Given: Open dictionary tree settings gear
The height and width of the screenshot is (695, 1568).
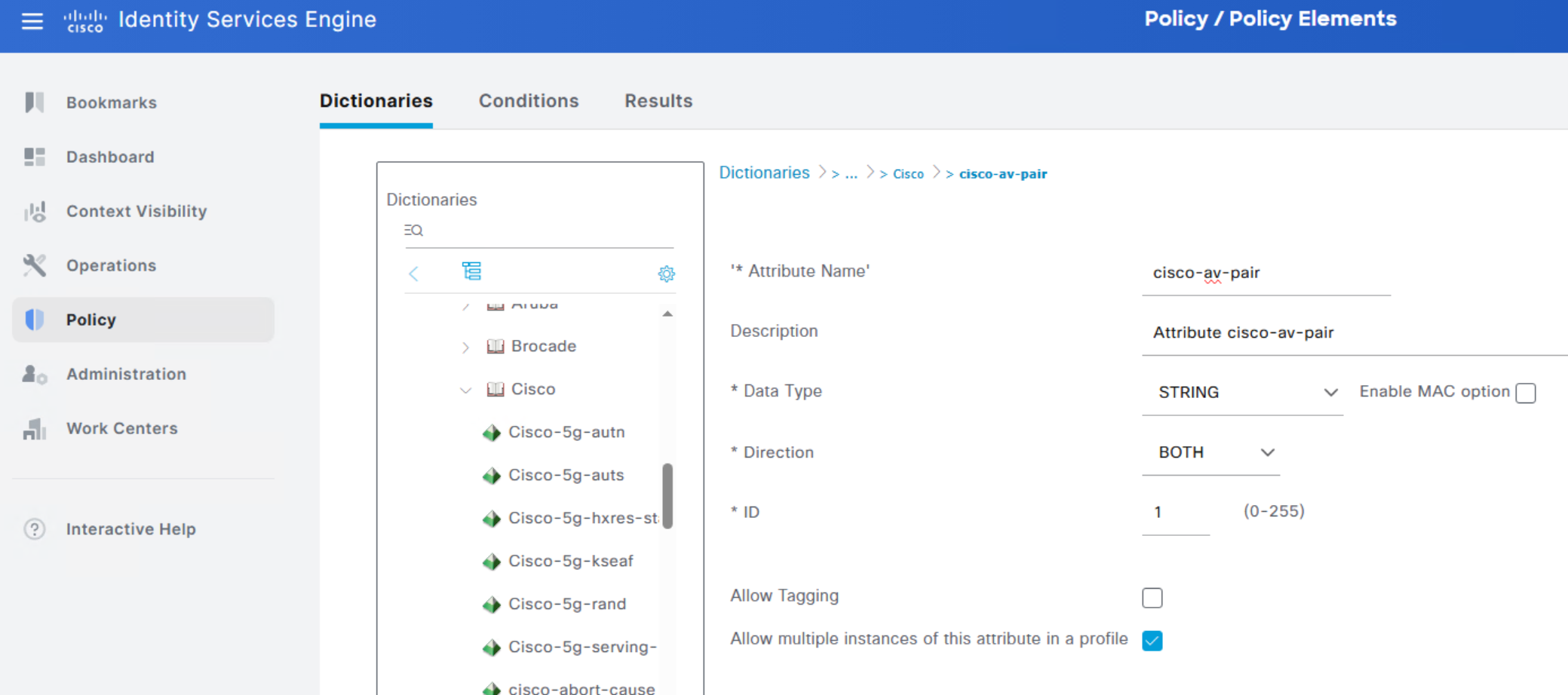Looking at the screenshot, I should (666, 273).
